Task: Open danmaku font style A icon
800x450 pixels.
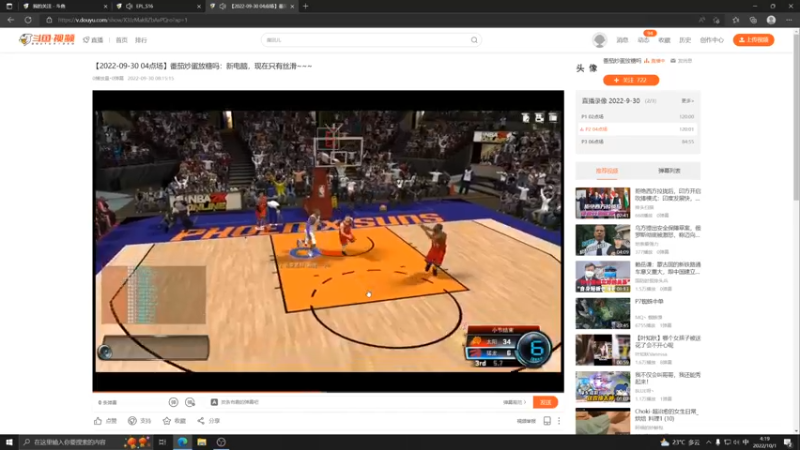Action: [x=214, y=403]
